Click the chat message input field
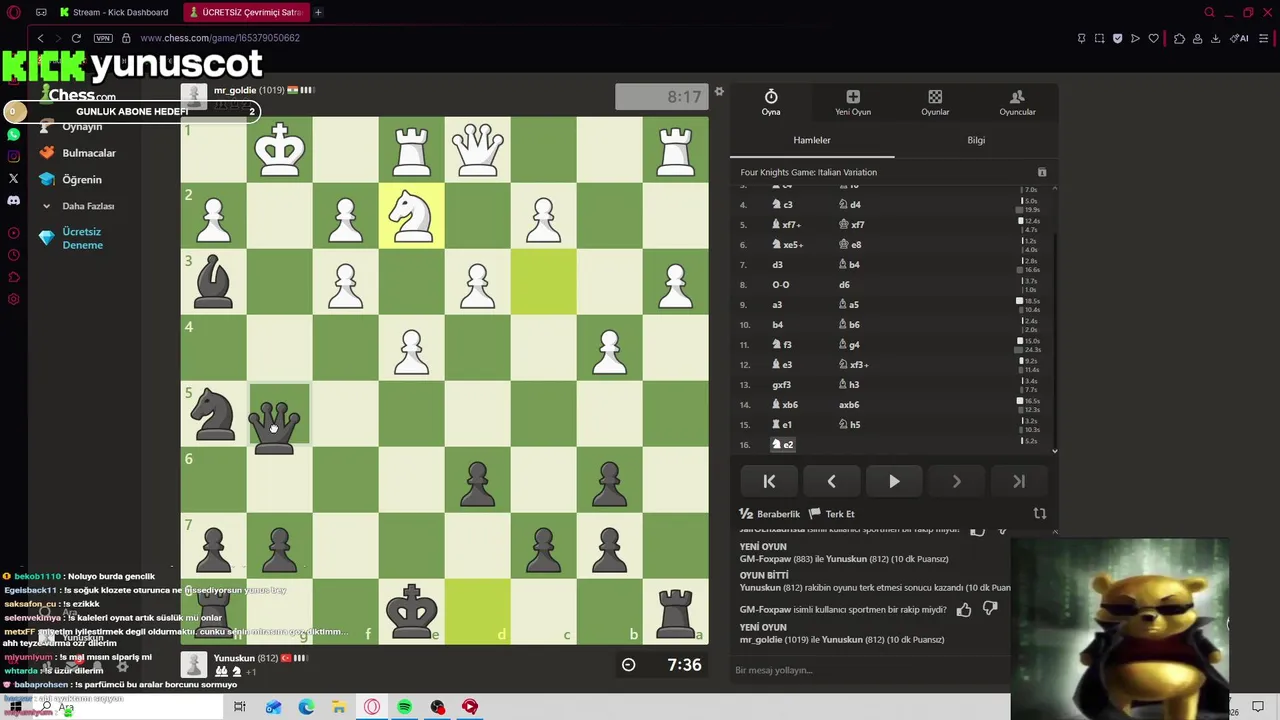The width and height of the screenshot is (1280, 720). tap(870, 670)
